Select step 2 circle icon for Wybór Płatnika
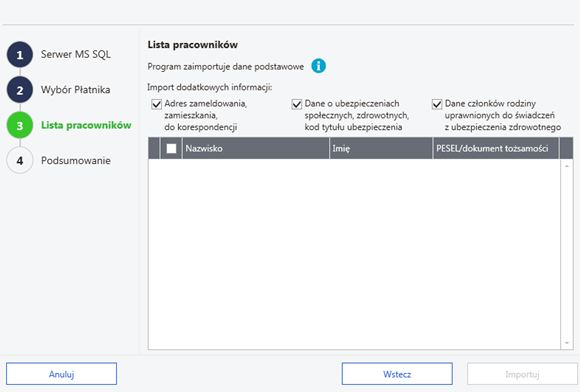580x392 pixels. (x=20, y=90)
